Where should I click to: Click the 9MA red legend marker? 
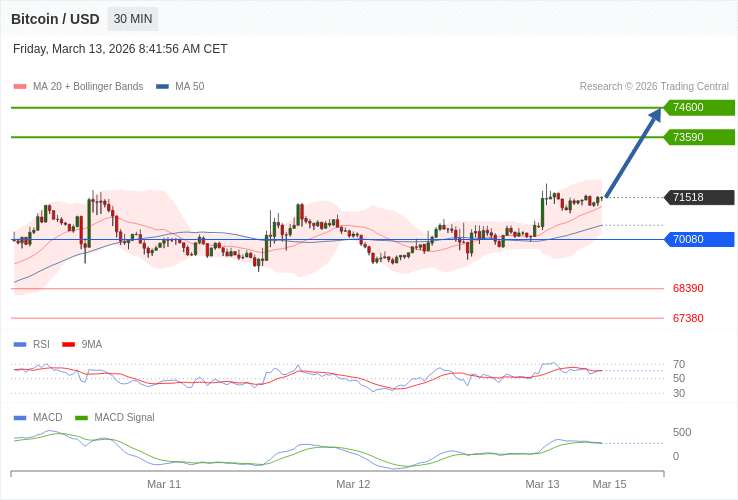(x=68, y=344)
